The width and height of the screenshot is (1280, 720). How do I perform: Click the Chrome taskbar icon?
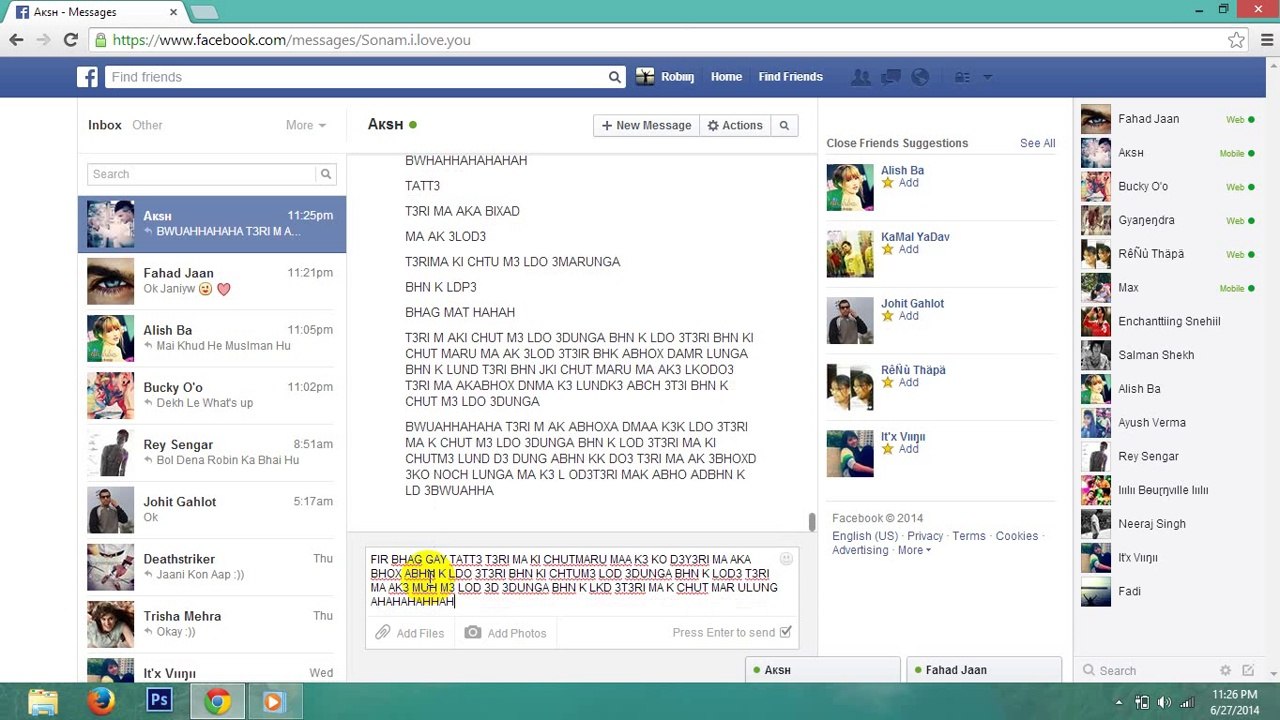click(217, 702)
